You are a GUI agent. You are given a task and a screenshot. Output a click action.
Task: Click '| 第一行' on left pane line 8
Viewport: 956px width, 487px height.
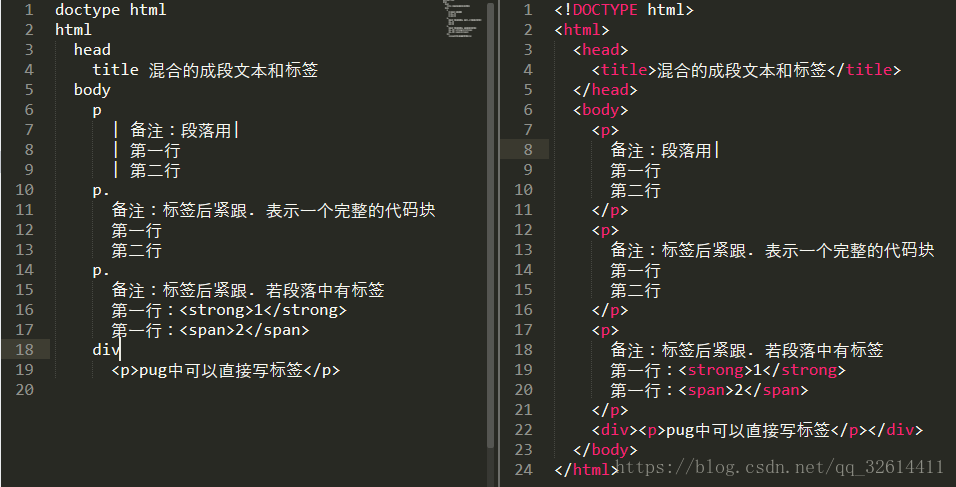(x=146, y=150)
